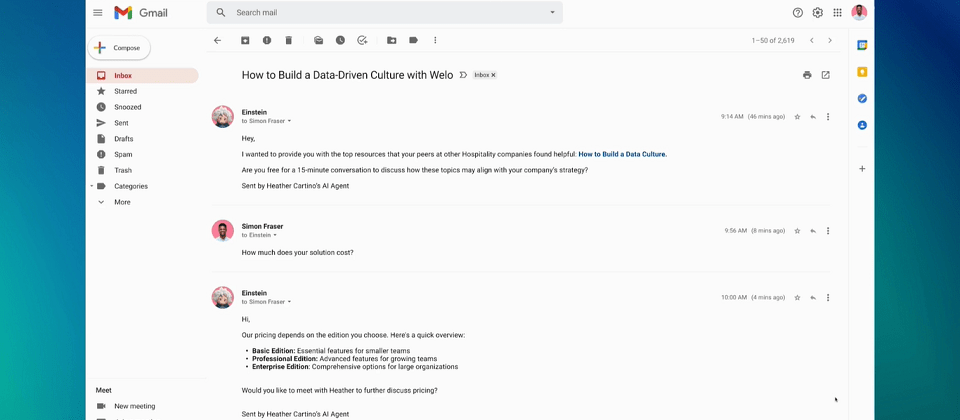Click the Compose button
Viewport: 960px width, 420px height.
119,48
